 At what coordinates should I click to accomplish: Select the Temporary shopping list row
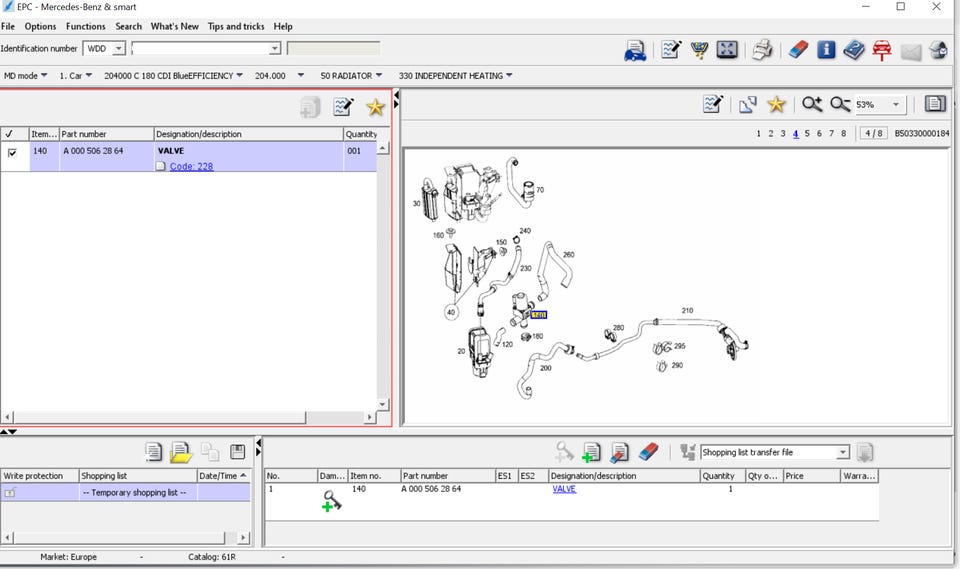(126, 492)
